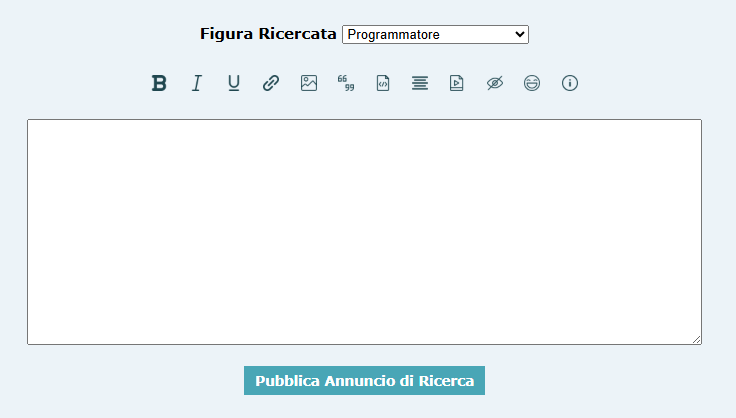Screen dimensions: 736x418
Task: Center-align the text
Action: 420,83
